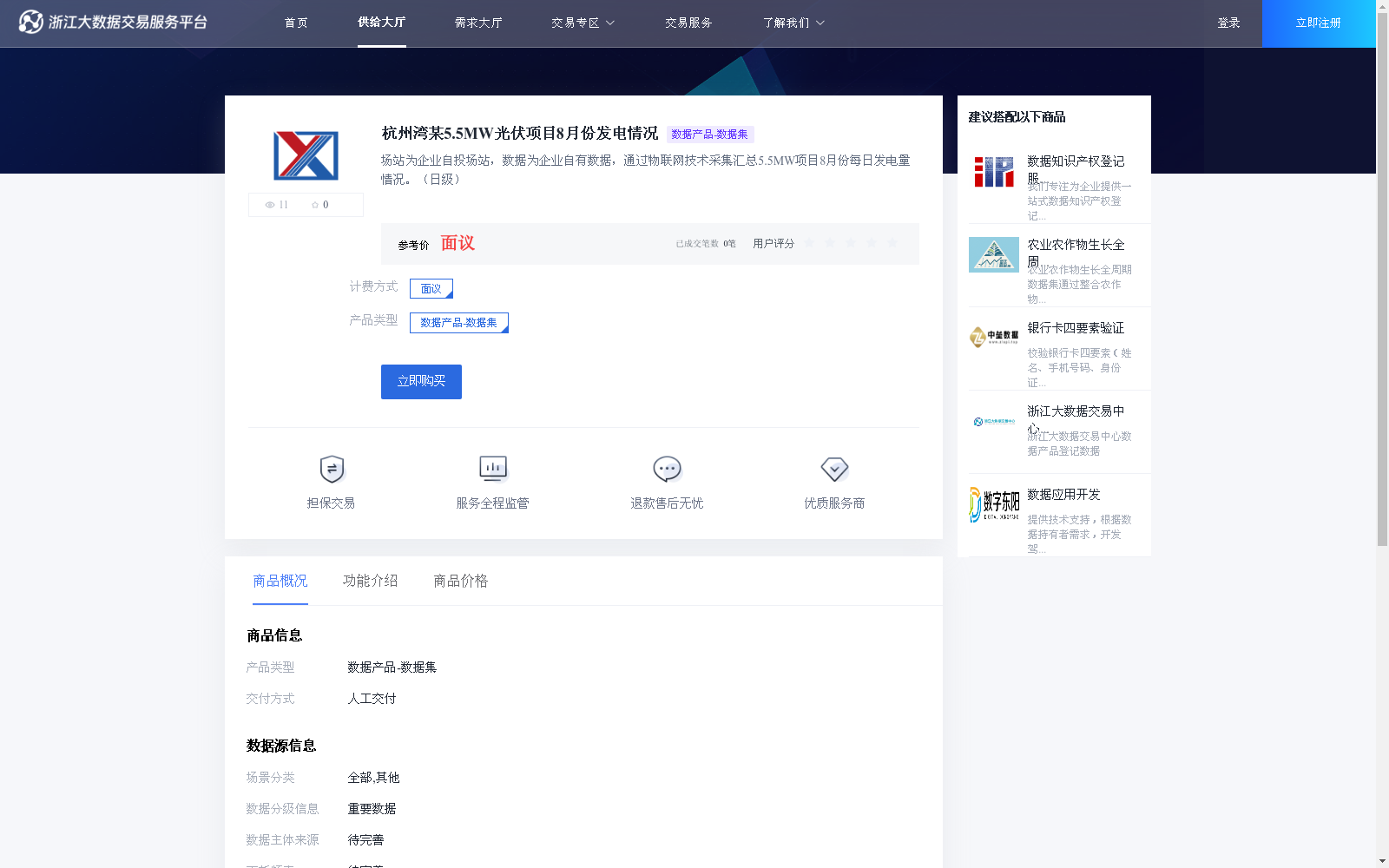This screenshot has height=868, width=1389.
Task: Click the 重要数据 classification value
Action: tap(372, 809)
